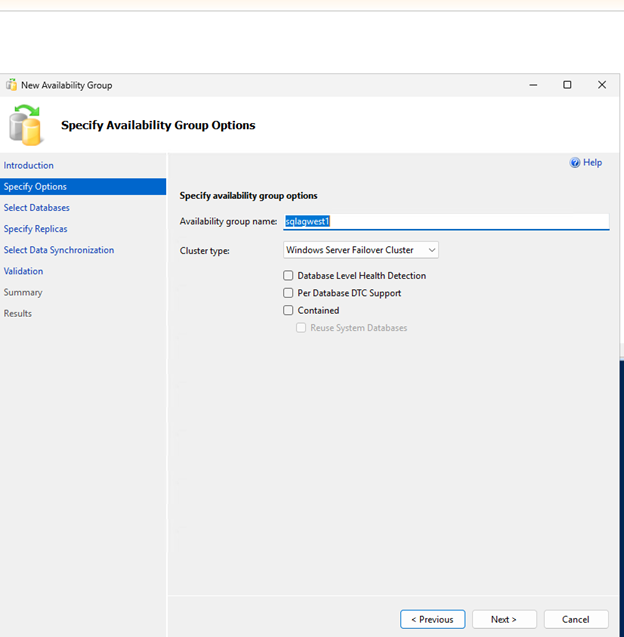The width and height of the screenshot is (624, 637).
Task: Jump to the Validation step
Action: coord(23,271)
